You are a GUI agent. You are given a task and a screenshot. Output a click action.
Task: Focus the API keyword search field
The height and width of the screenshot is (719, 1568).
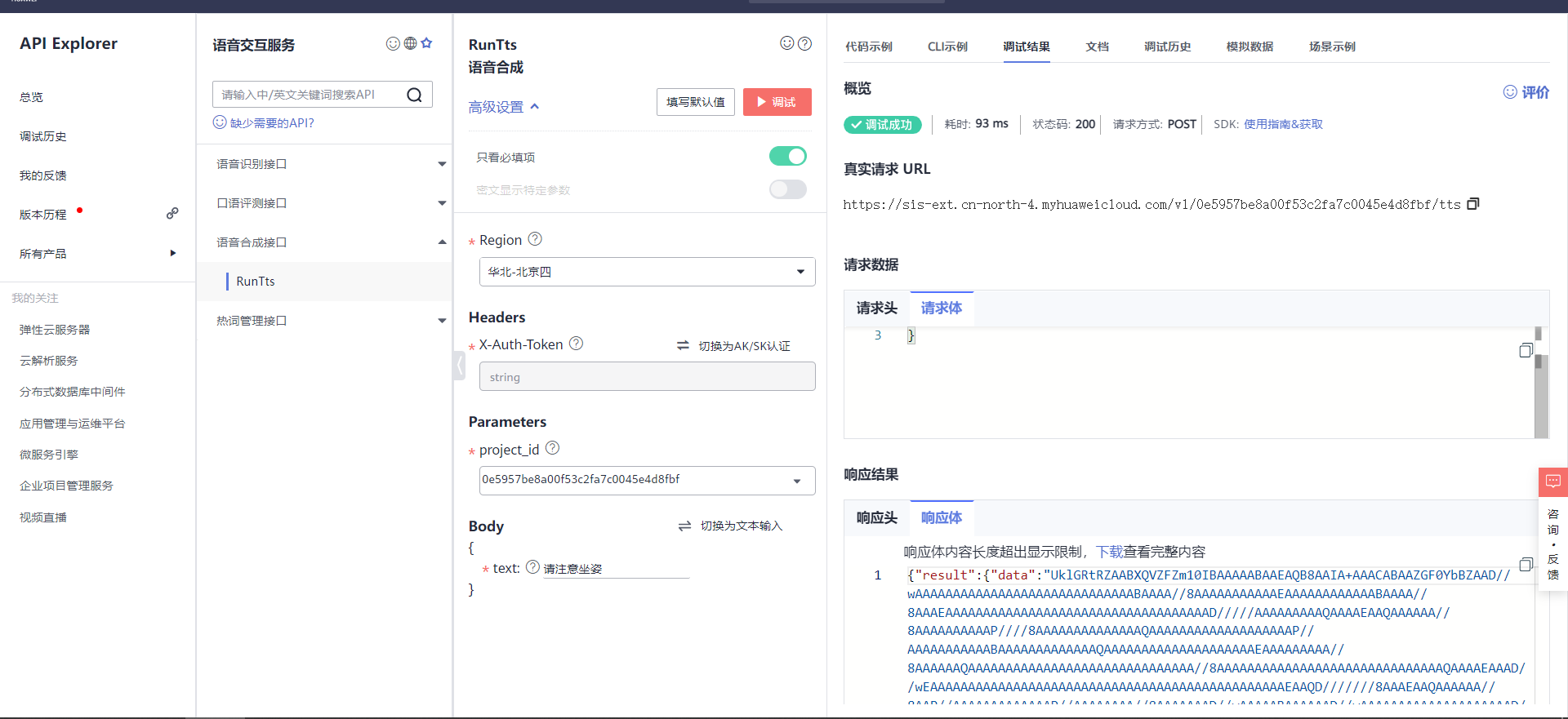pos(310,95)
